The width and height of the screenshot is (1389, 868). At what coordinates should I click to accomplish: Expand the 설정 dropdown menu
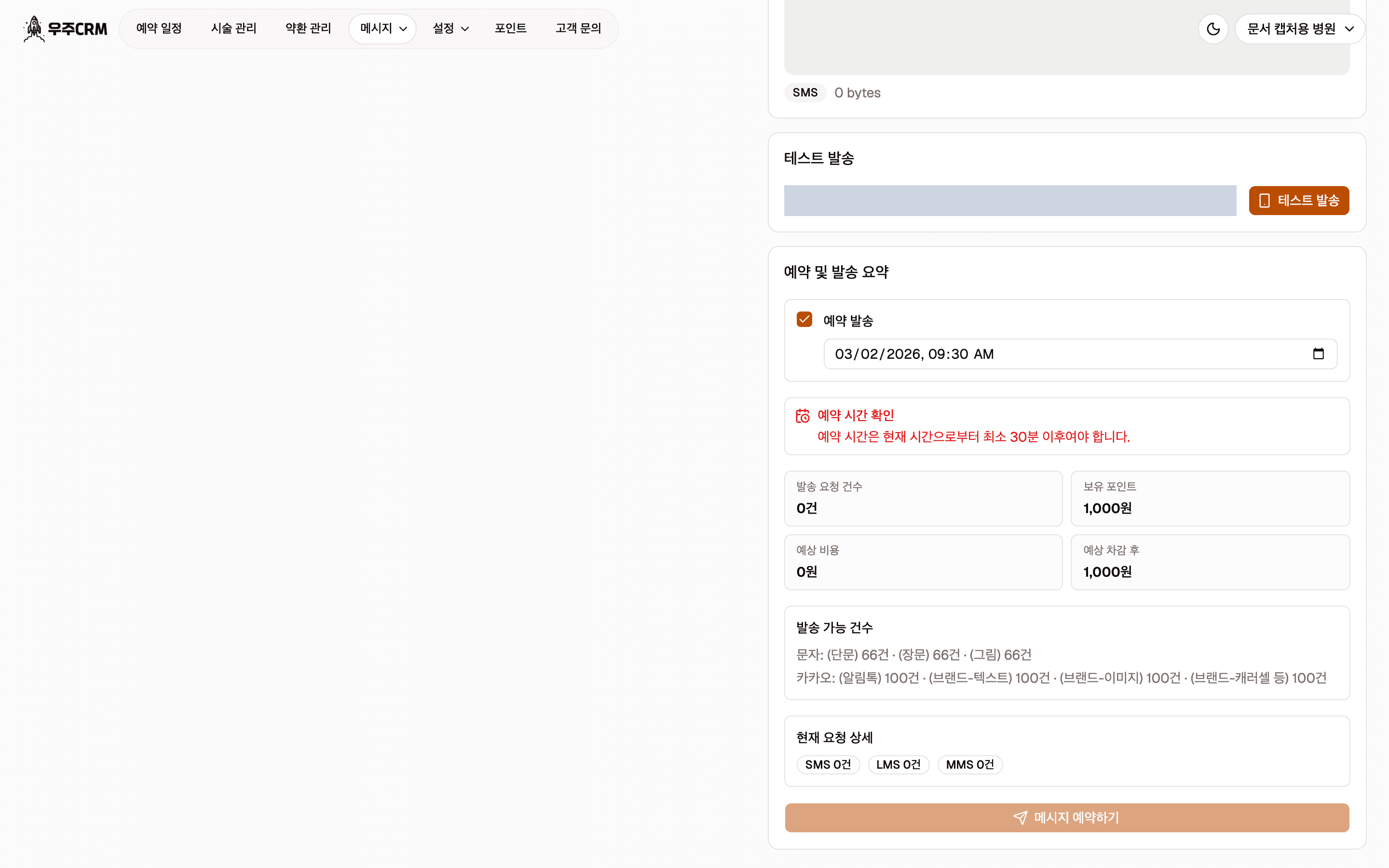pos(450,29)
